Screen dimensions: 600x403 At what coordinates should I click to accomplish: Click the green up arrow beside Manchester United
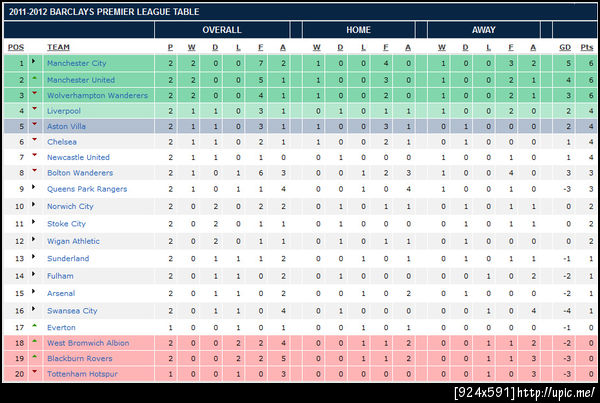click(34, 78)
